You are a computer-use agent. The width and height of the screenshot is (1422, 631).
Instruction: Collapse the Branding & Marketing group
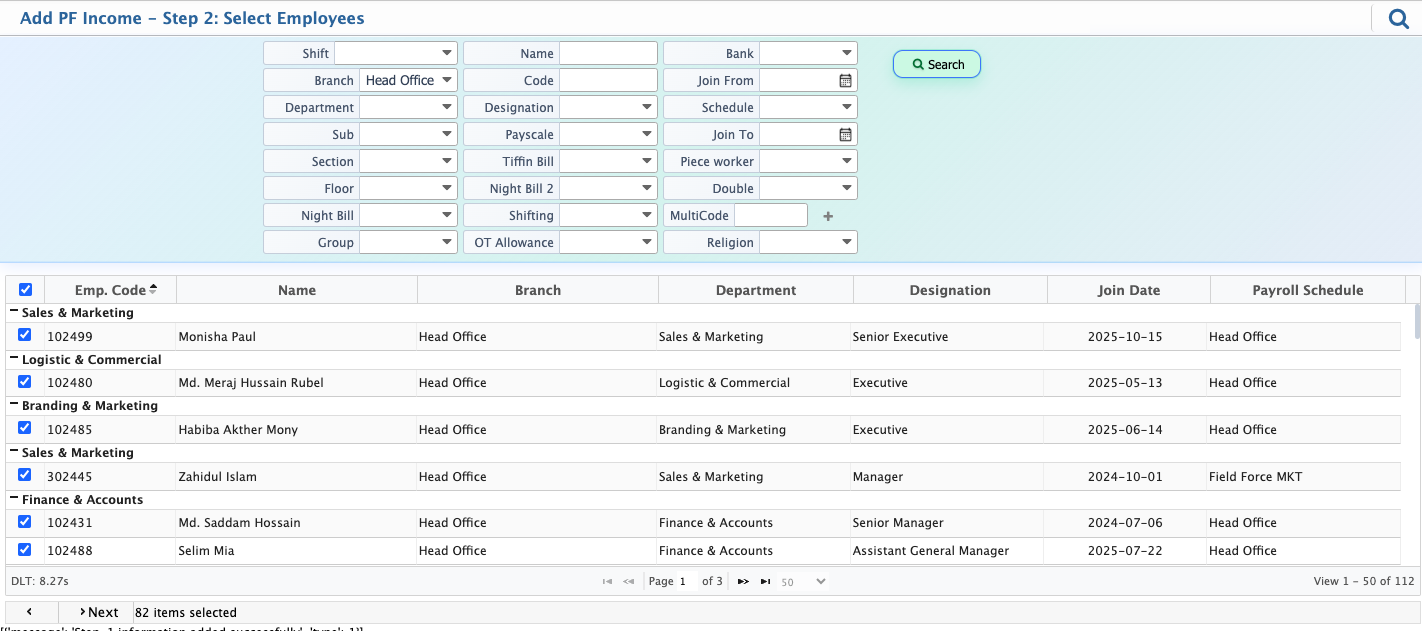pos(14,404)
